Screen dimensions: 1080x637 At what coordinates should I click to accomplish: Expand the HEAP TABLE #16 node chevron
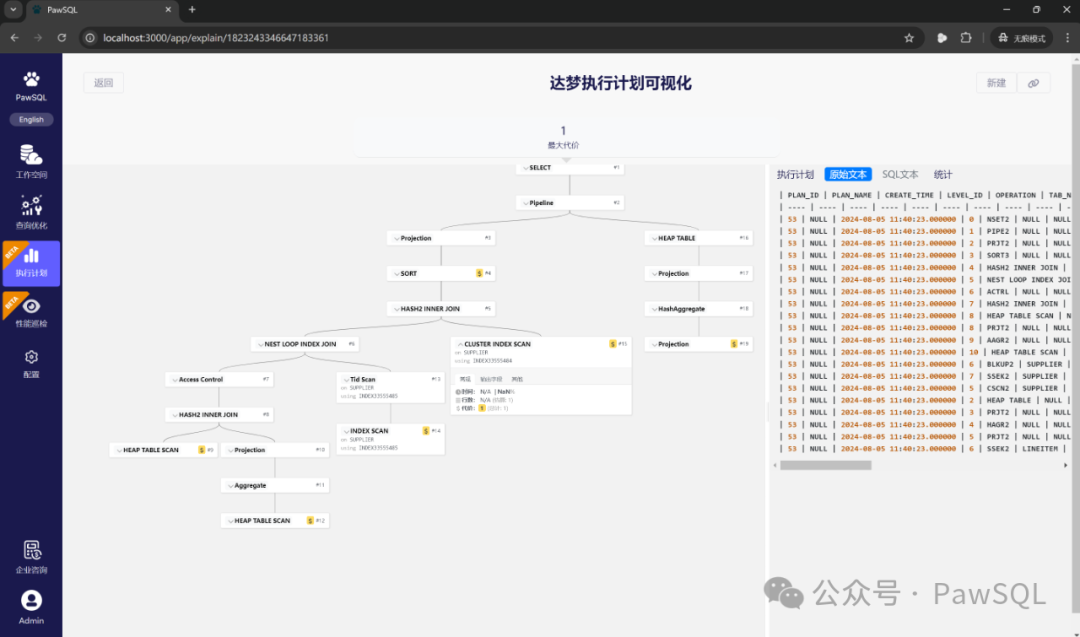pos(654,238)
